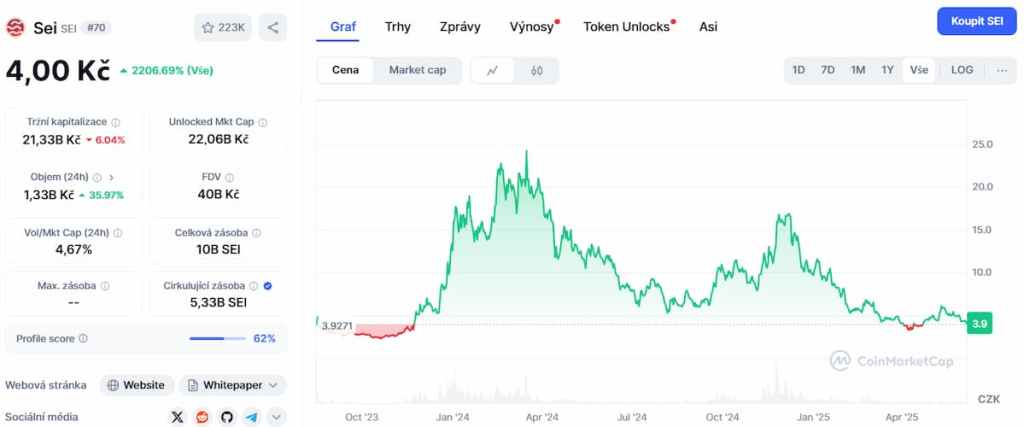Switch to candlestick chart view
Screen dimensions: 1024x427
pos(537,70)
